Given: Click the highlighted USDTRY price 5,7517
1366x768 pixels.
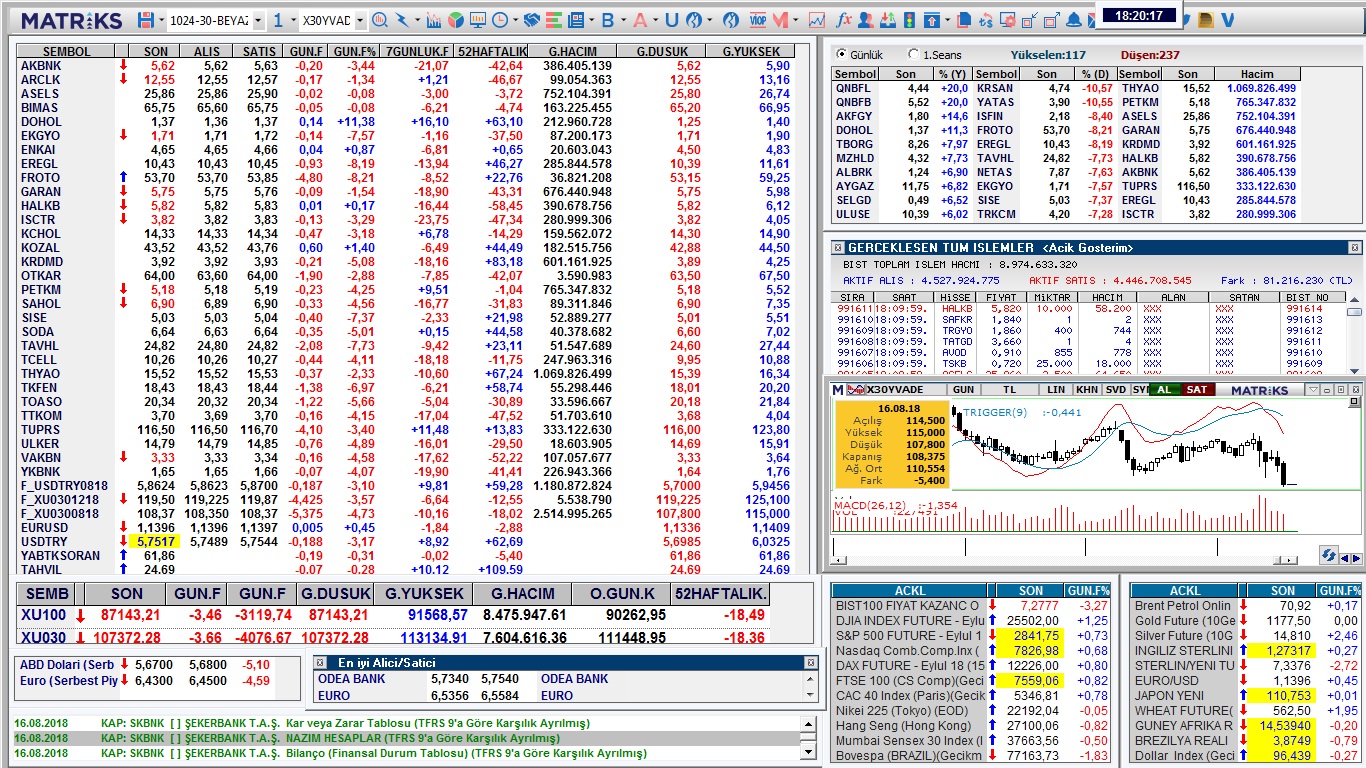Looking at the screenshot, I should [156, 541].
